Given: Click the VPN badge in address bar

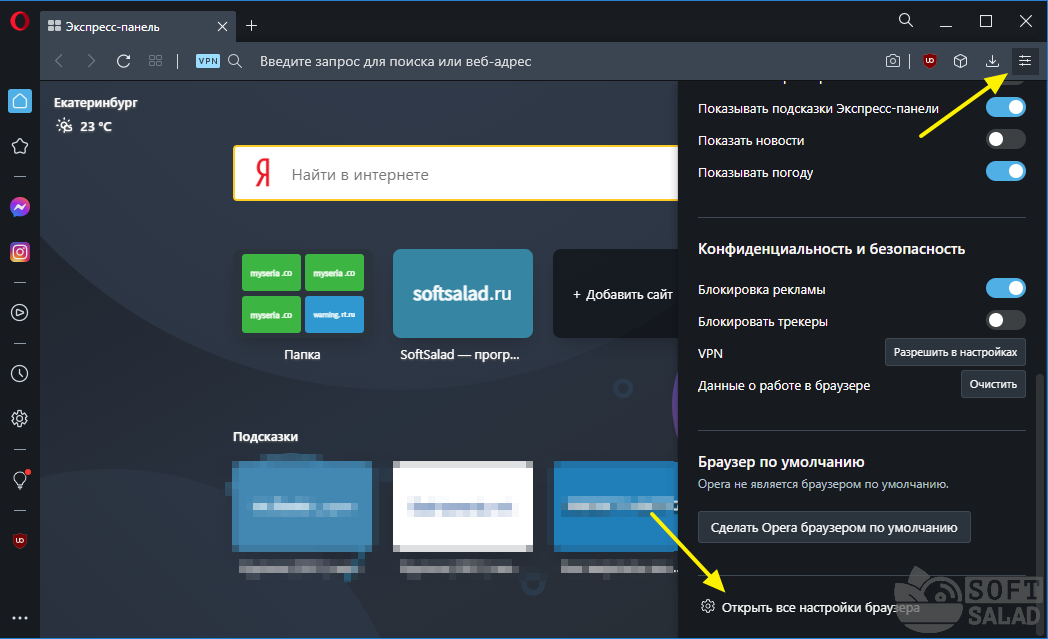Looking at the screenshot, I should (208, 61).
